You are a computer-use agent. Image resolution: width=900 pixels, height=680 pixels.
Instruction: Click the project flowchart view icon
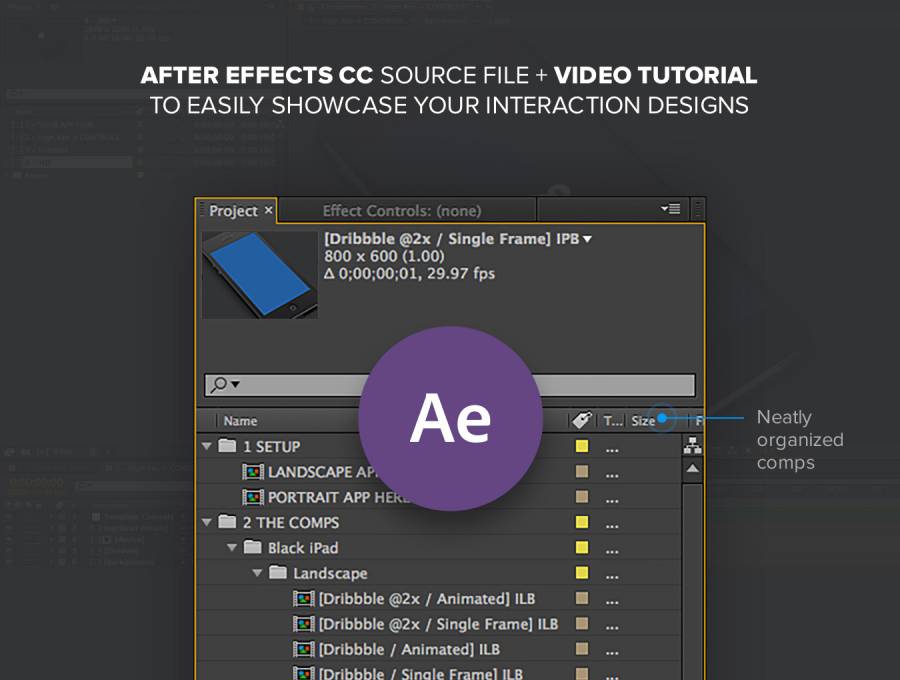(692, 447)
